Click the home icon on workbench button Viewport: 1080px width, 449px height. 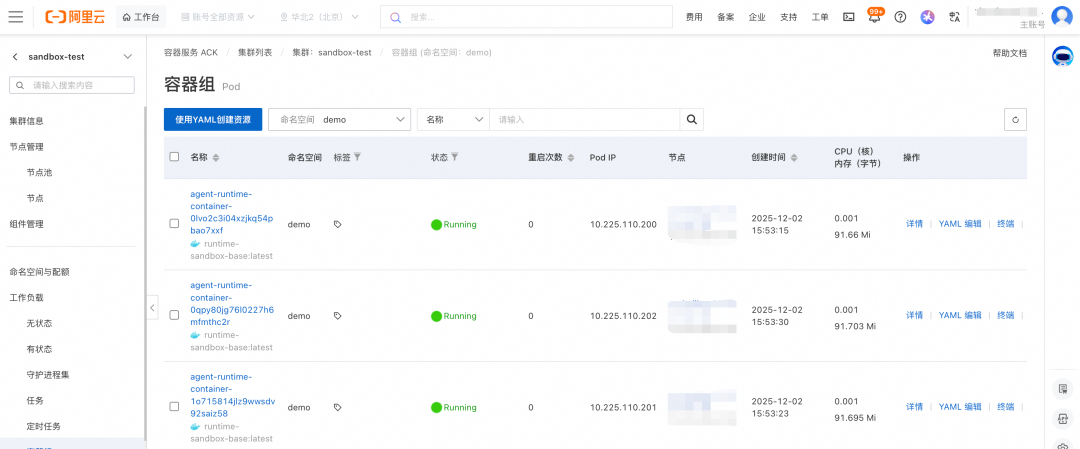point(126,17)
